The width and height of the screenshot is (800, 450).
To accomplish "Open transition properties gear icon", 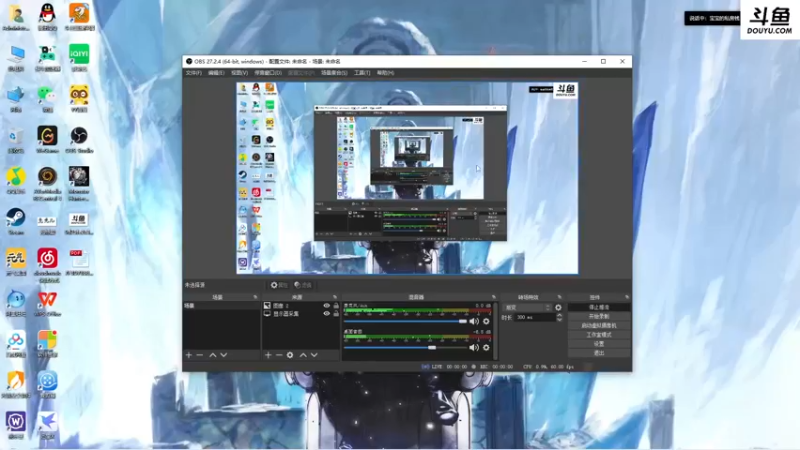I will click(x=558, y=308).
